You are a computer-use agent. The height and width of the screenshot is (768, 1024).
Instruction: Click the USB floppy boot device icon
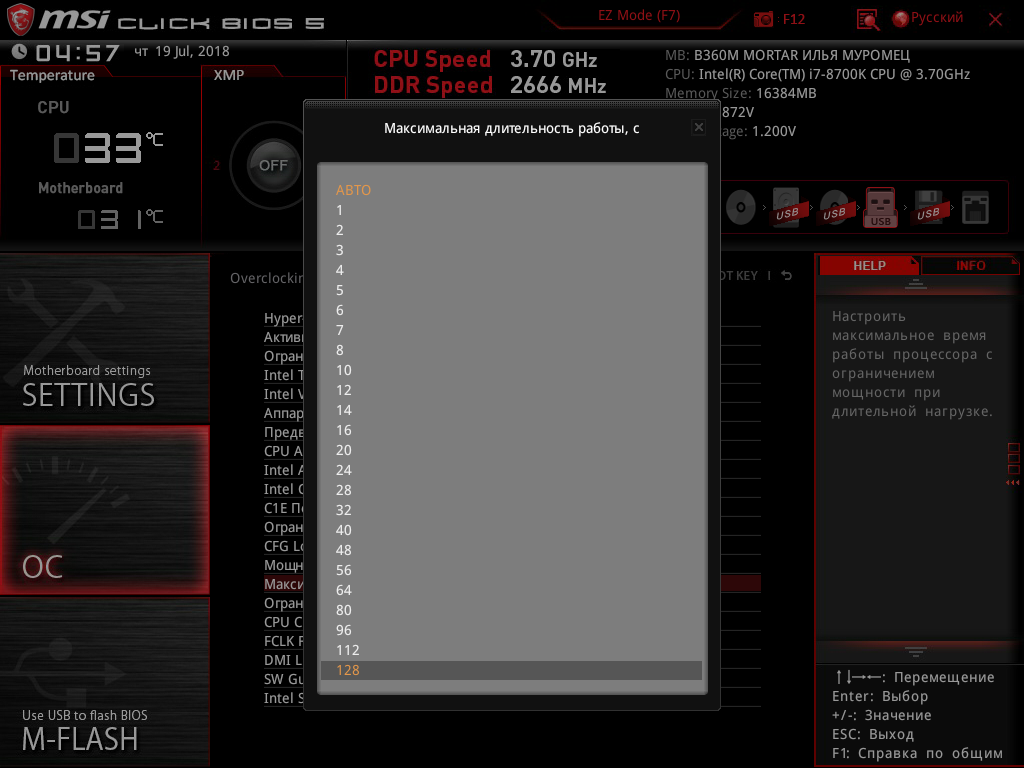pos(928,208)
